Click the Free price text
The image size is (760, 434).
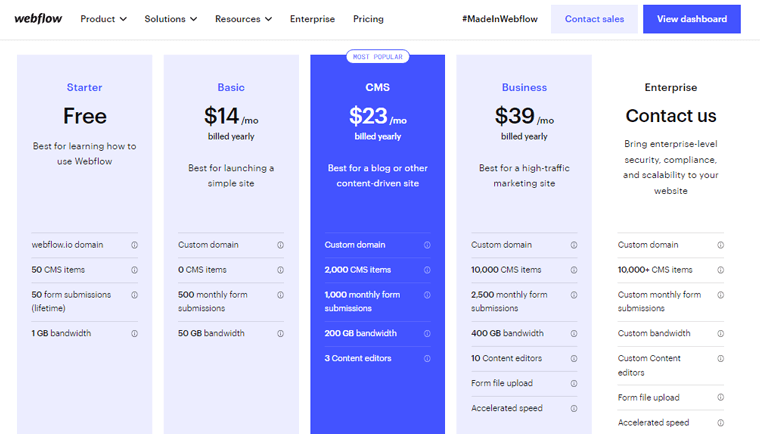pos(84,116)
